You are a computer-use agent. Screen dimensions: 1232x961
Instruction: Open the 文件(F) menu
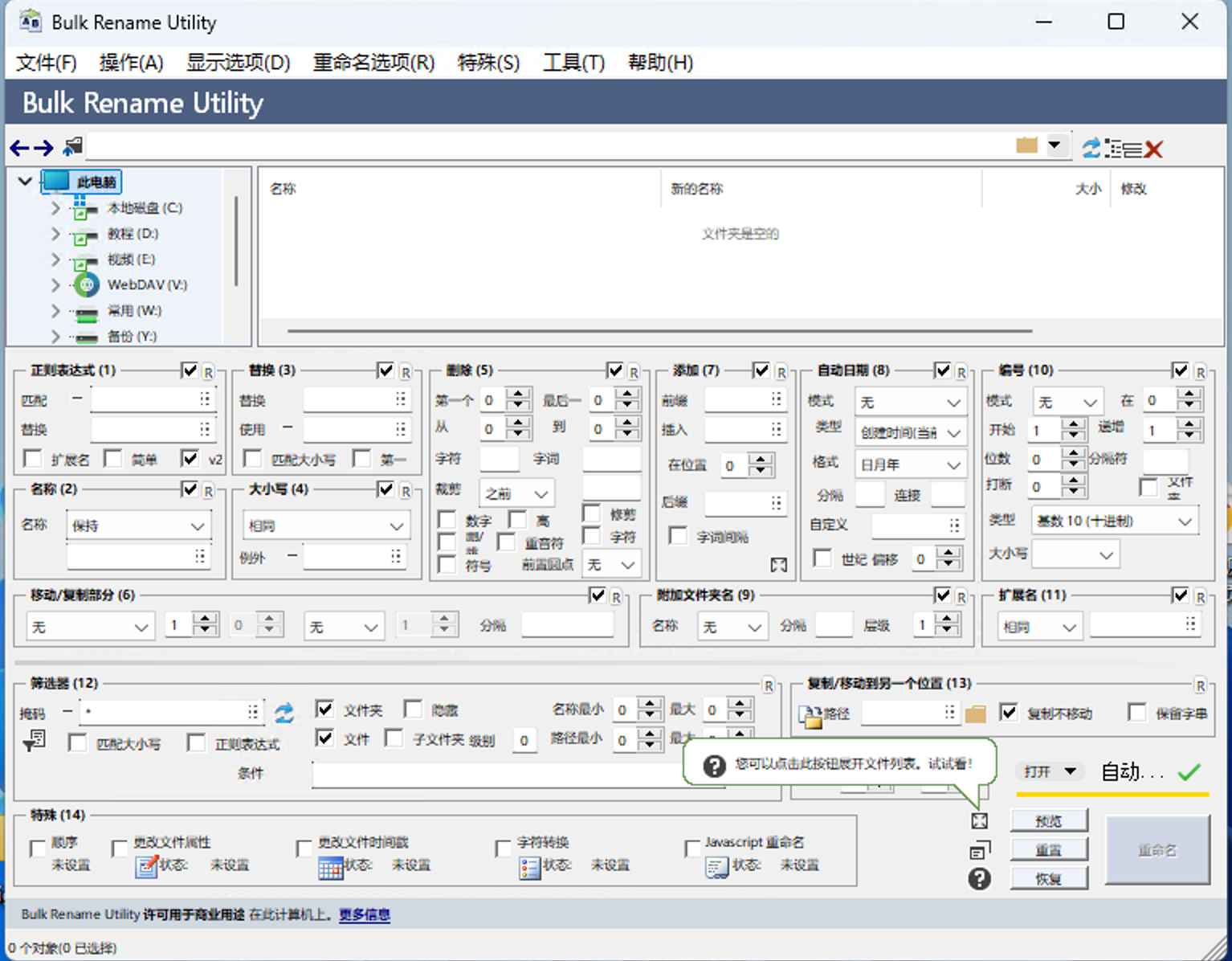click(46, 63)
